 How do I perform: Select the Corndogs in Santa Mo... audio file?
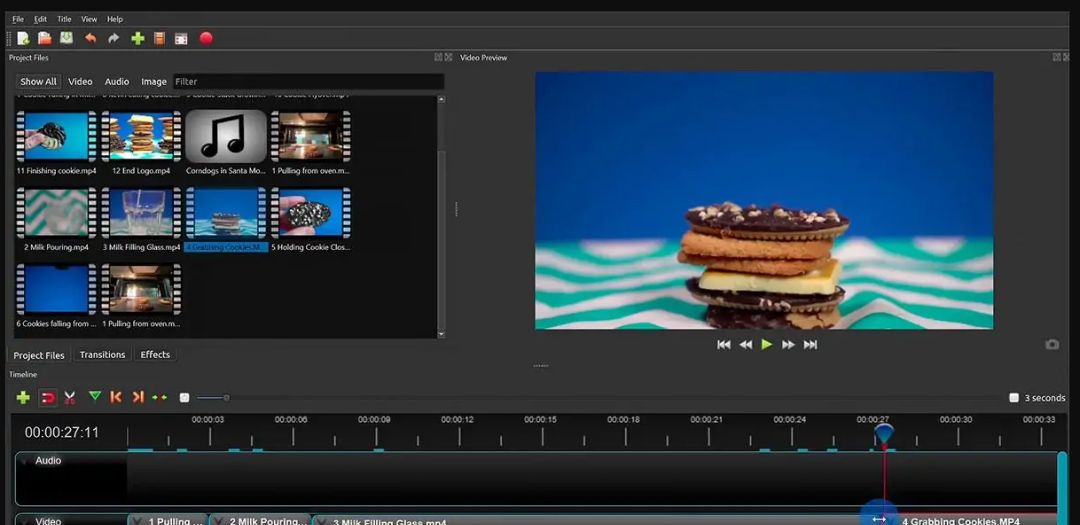point(226,136)
